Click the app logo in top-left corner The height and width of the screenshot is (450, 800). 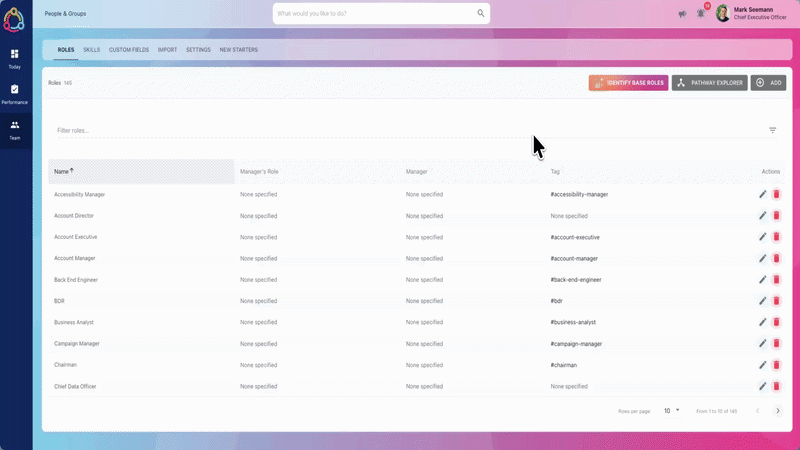pyautogui.click(x=14, y=19)
